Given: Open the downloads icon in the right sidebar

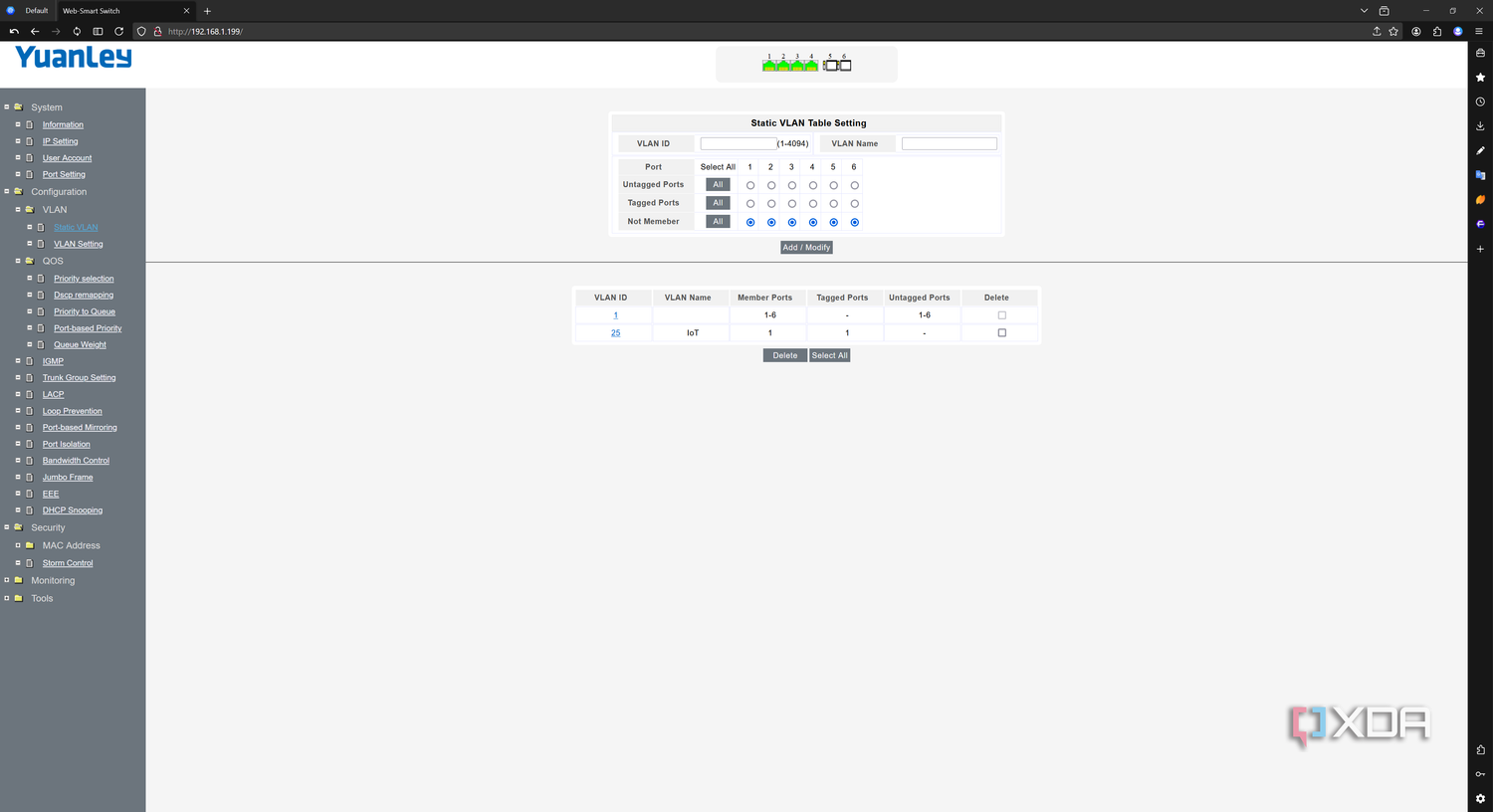Looking at the screenshot, I should pos(1480,125).
